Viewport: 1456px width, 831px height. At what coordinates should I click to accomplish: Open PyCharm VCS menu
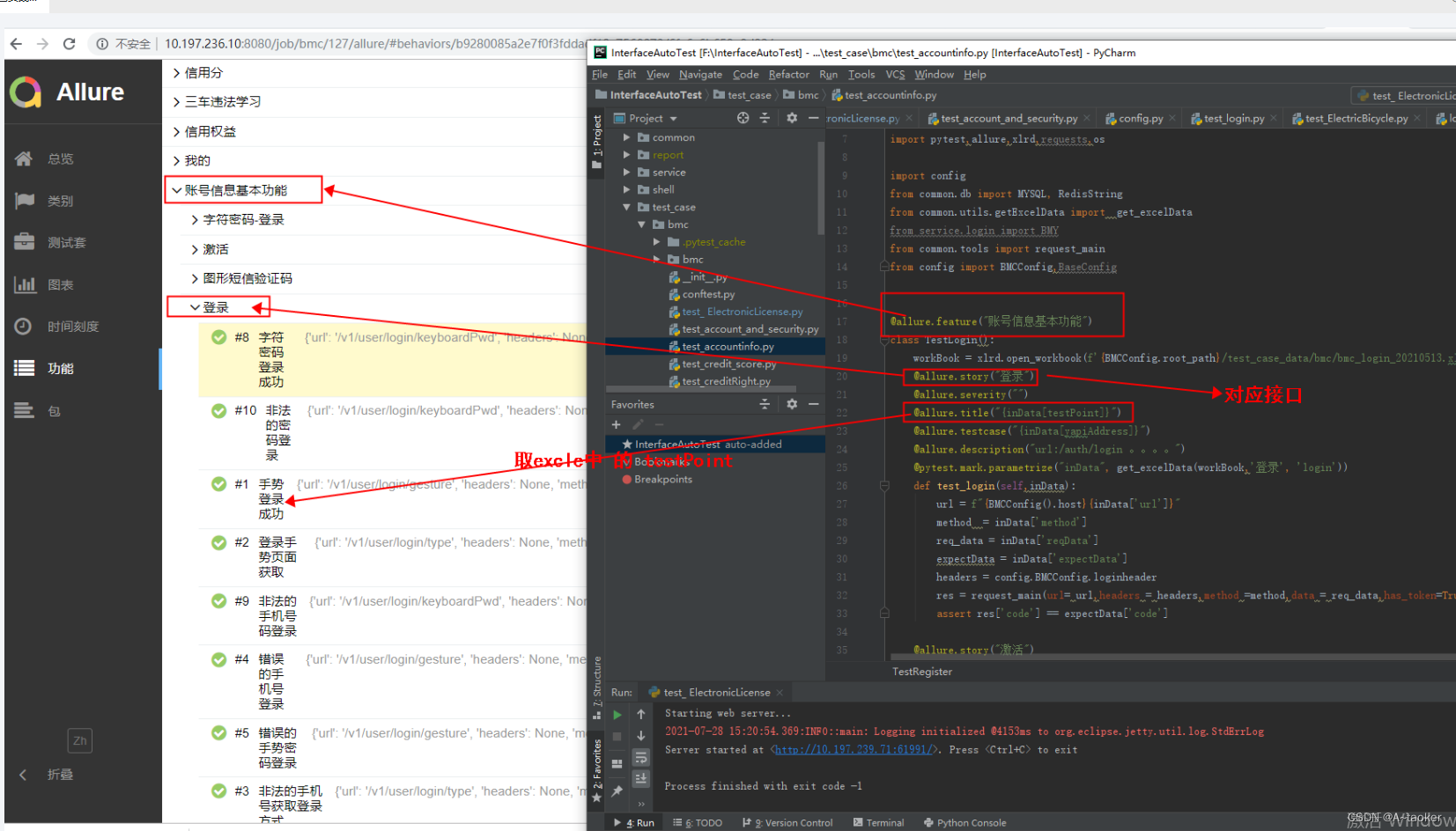tap(895, 75)
